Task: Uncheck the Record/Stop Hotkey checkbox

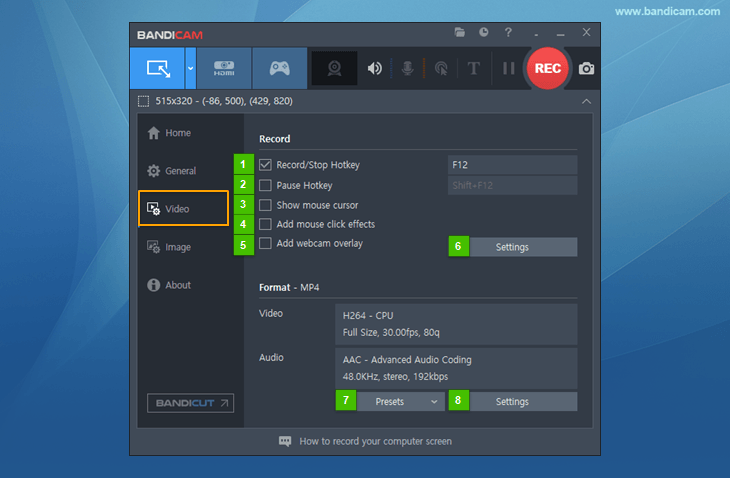Action: tap(265, 165)
